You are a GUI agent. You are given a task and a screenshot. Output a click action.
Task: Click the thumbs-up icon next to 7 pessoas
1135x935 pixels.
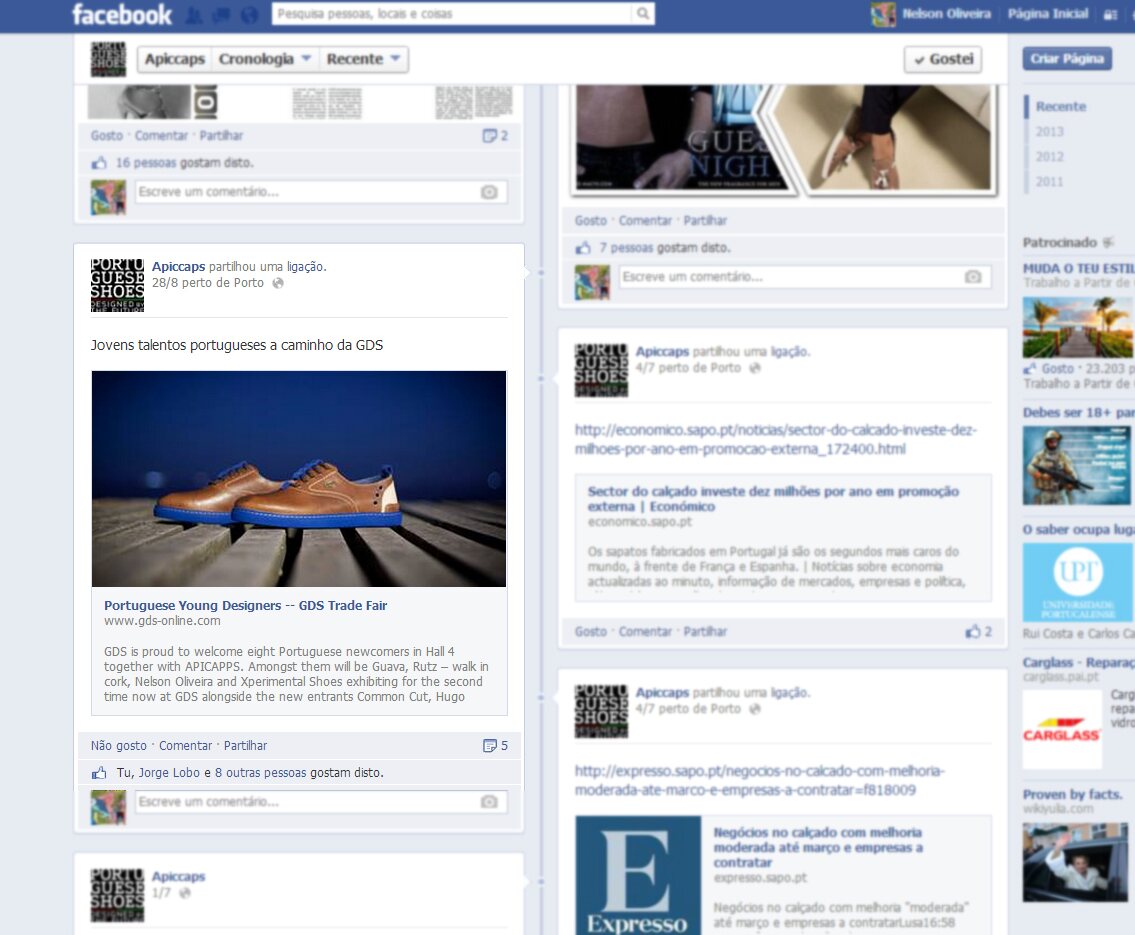pos(583,248)
